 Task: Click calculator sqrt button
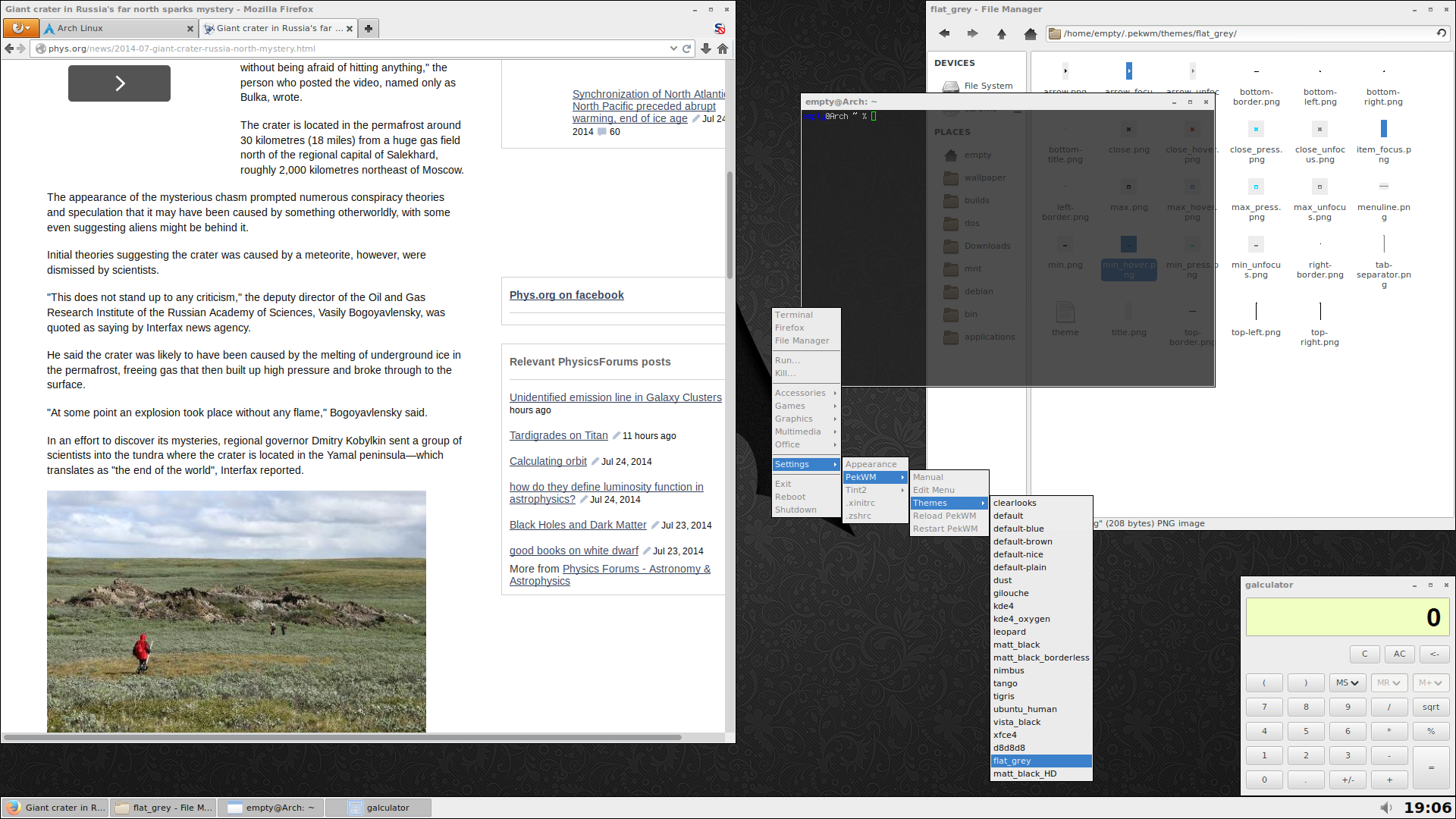coord(1431,707)
